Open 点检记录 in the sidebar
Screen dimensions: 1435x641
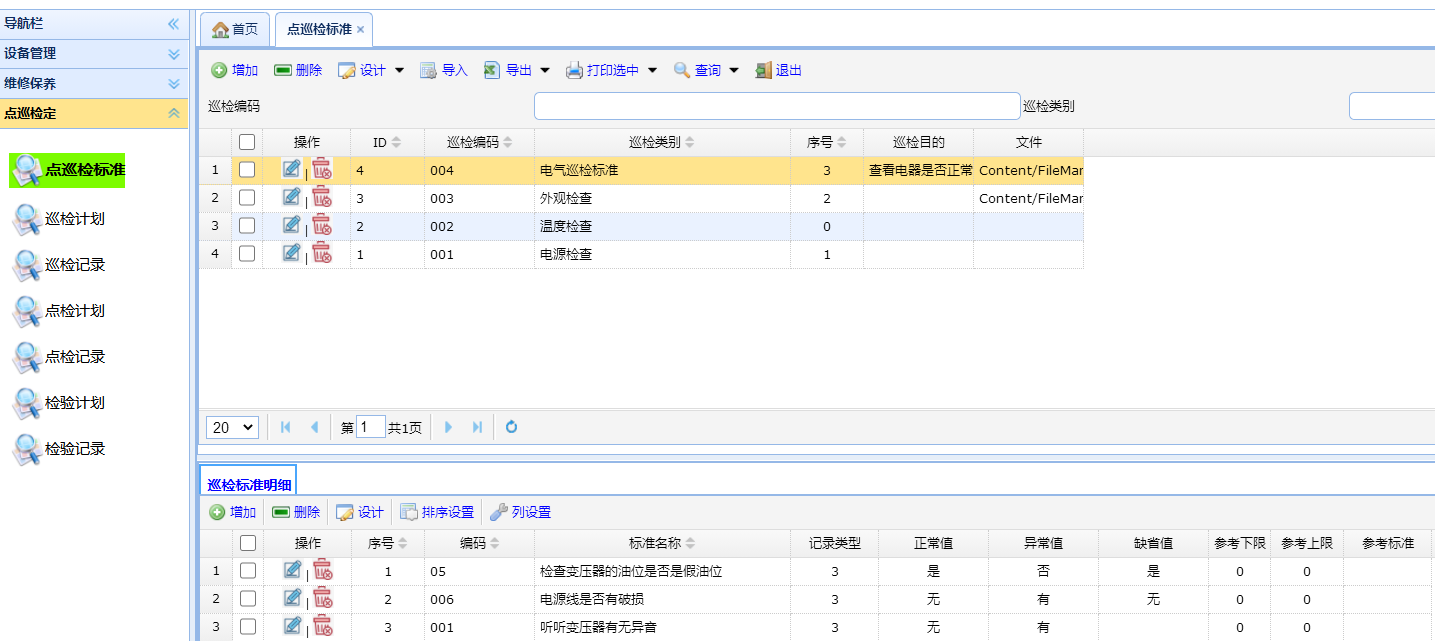pos(74,357)
